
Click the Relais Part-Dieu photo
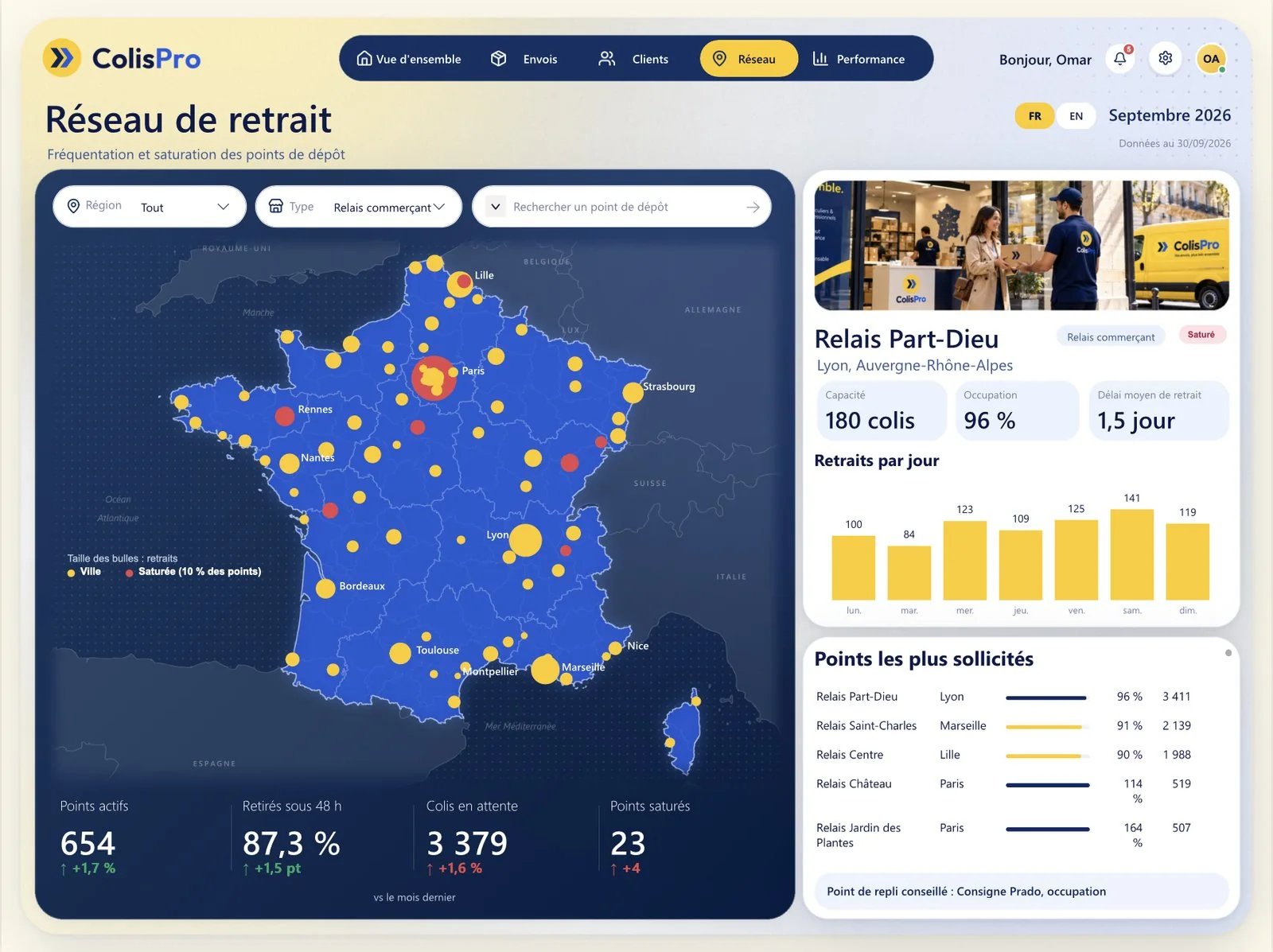(x=1022, y=245)
